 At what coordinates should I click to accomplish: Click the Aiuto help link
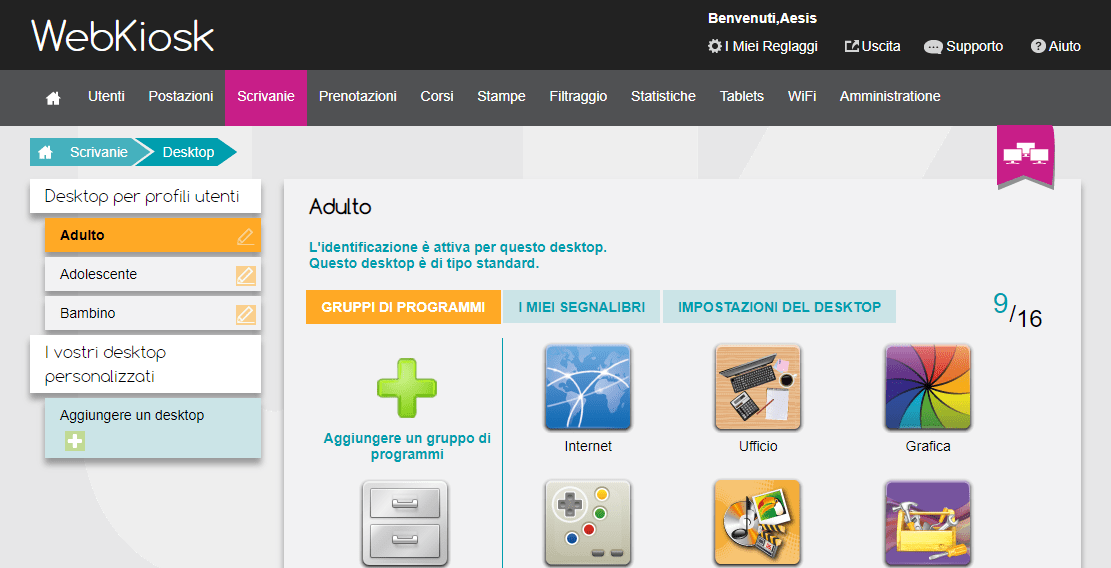[x=1064, y=46]
